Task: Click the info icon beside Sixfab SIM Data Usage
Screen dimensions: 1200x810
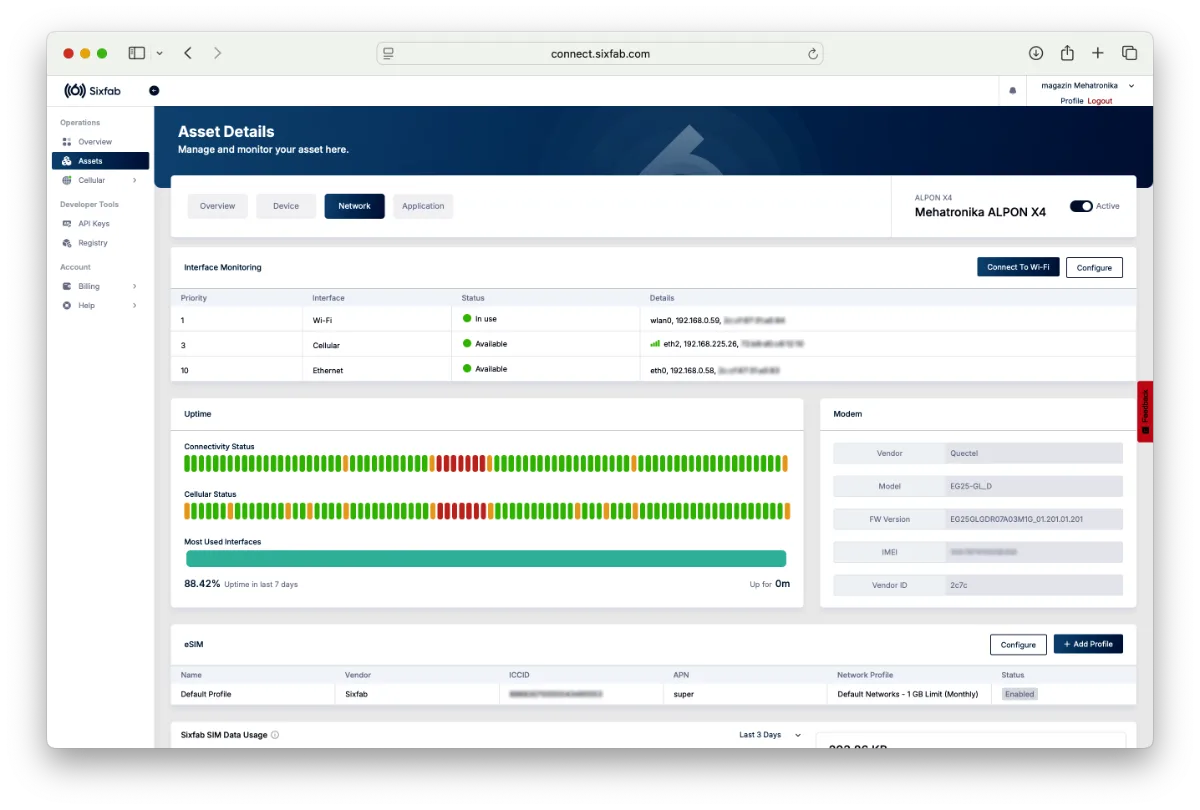Action: point(275,735)
